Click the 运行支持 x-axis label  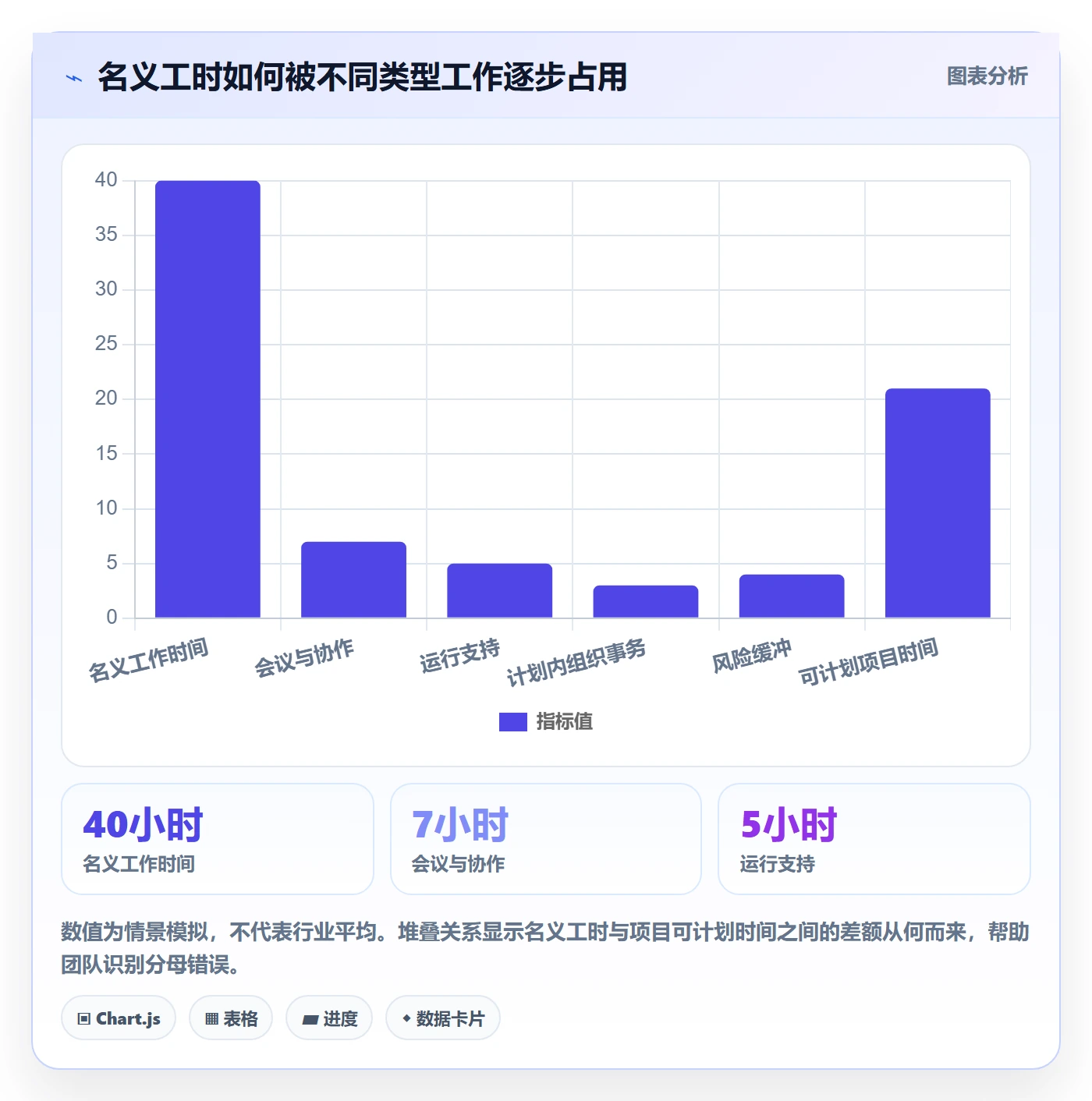459,656
